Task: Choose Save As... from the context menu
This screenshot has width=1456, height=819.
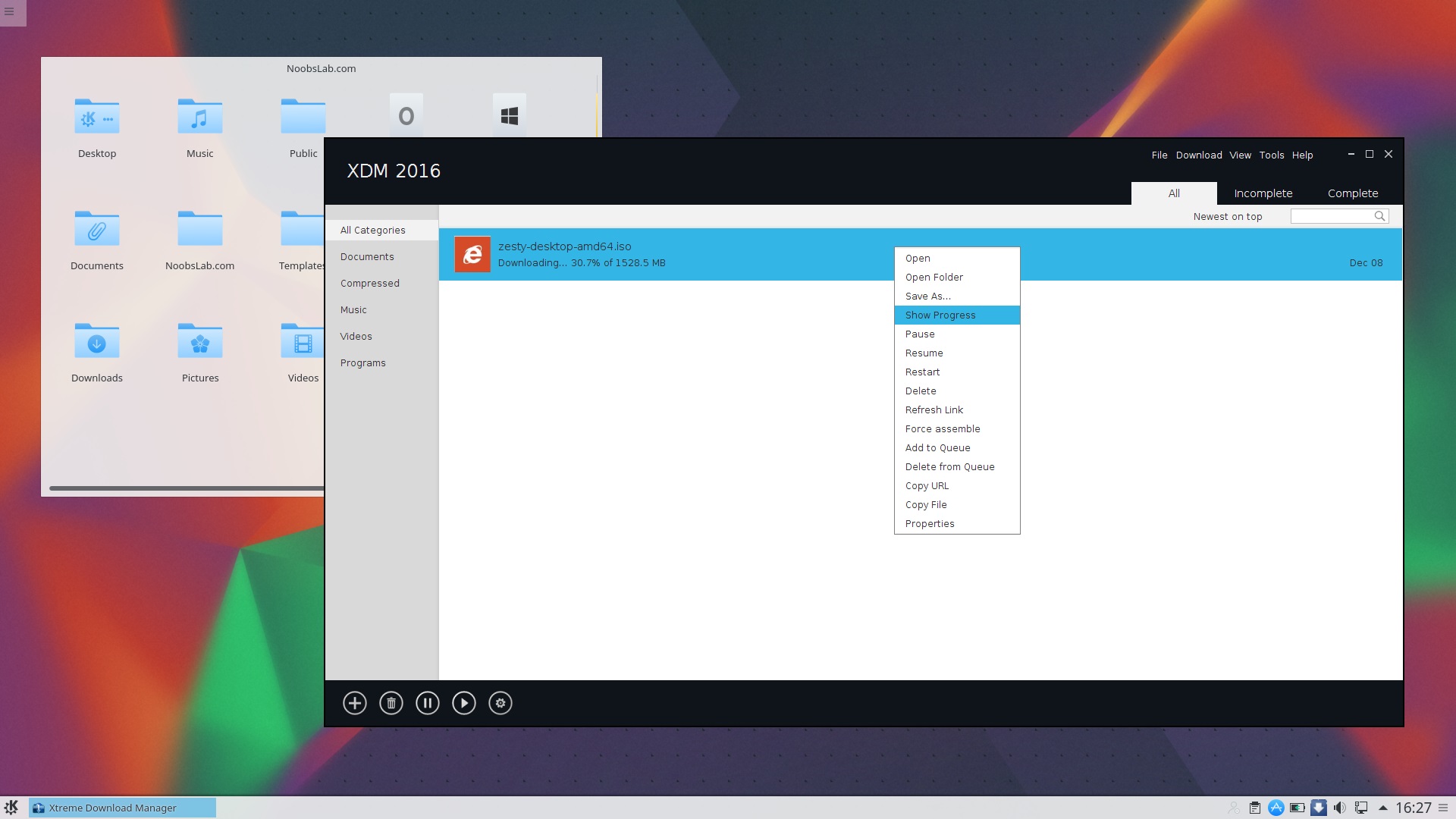Action: coord(957,297)
